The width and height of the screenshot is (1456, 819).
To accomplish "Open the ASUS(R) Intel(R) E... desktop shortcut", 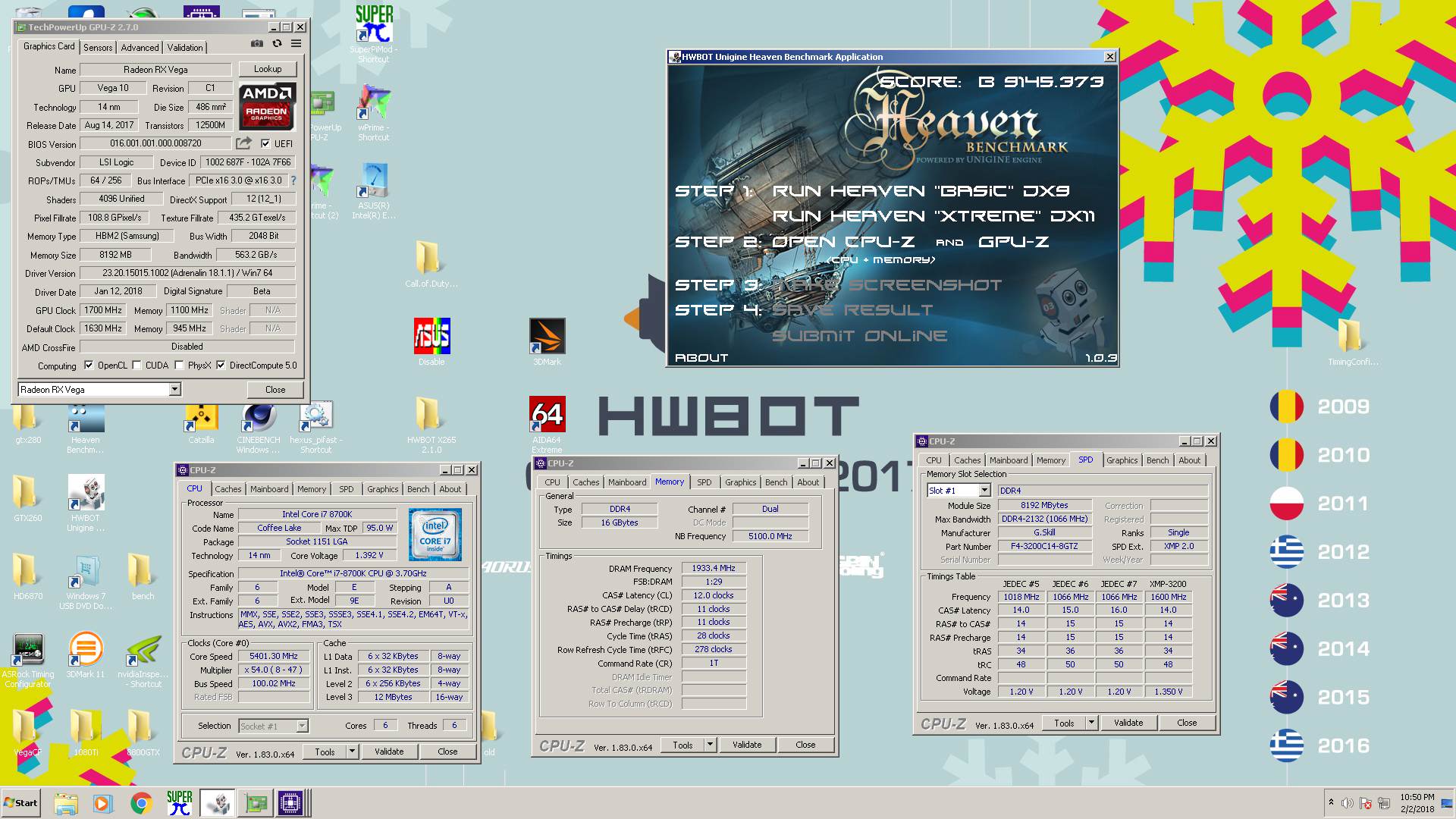I will (x=374, y=191).
